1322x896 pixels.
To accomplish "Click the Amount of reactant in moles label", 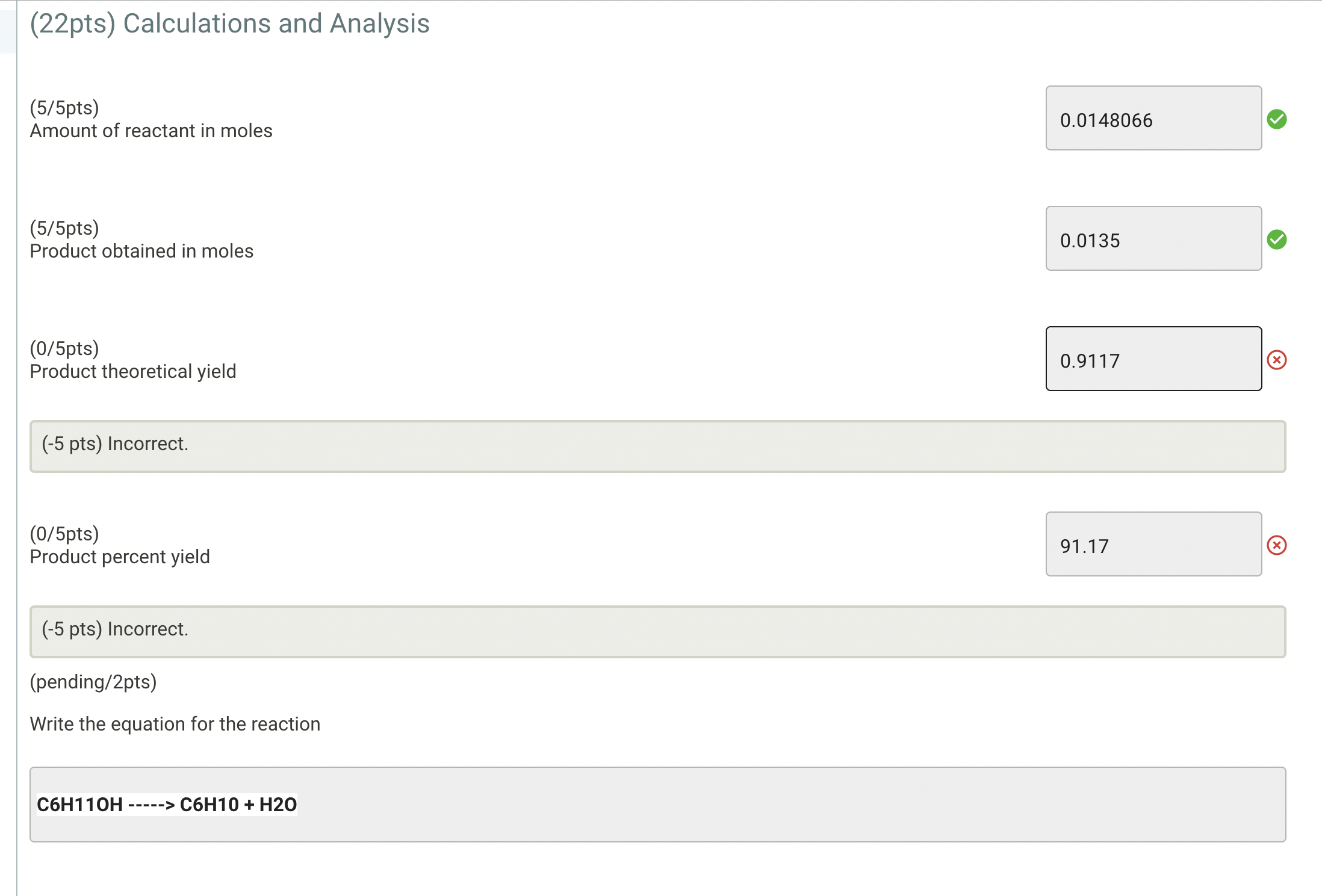I will [151, 131].
